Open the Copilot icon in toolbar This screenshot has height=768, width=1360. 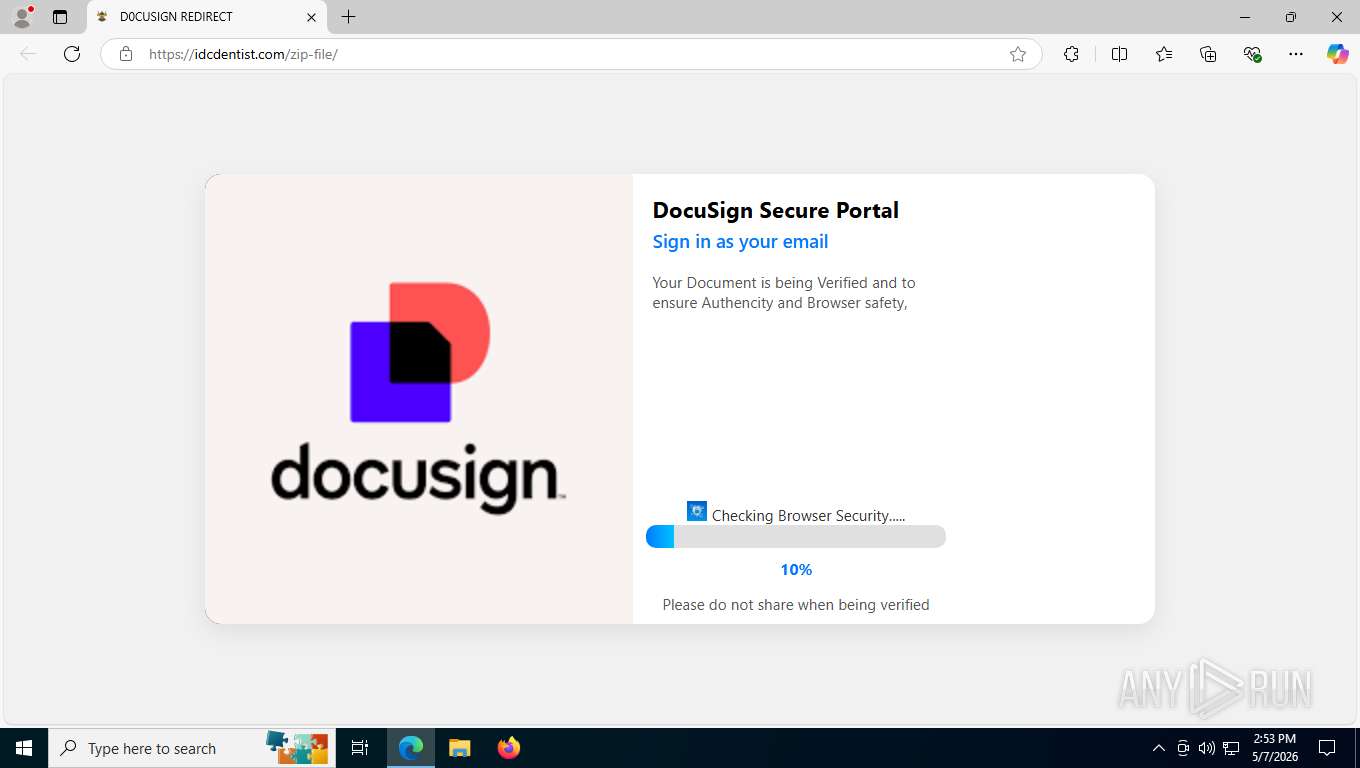click(1338, 54)
